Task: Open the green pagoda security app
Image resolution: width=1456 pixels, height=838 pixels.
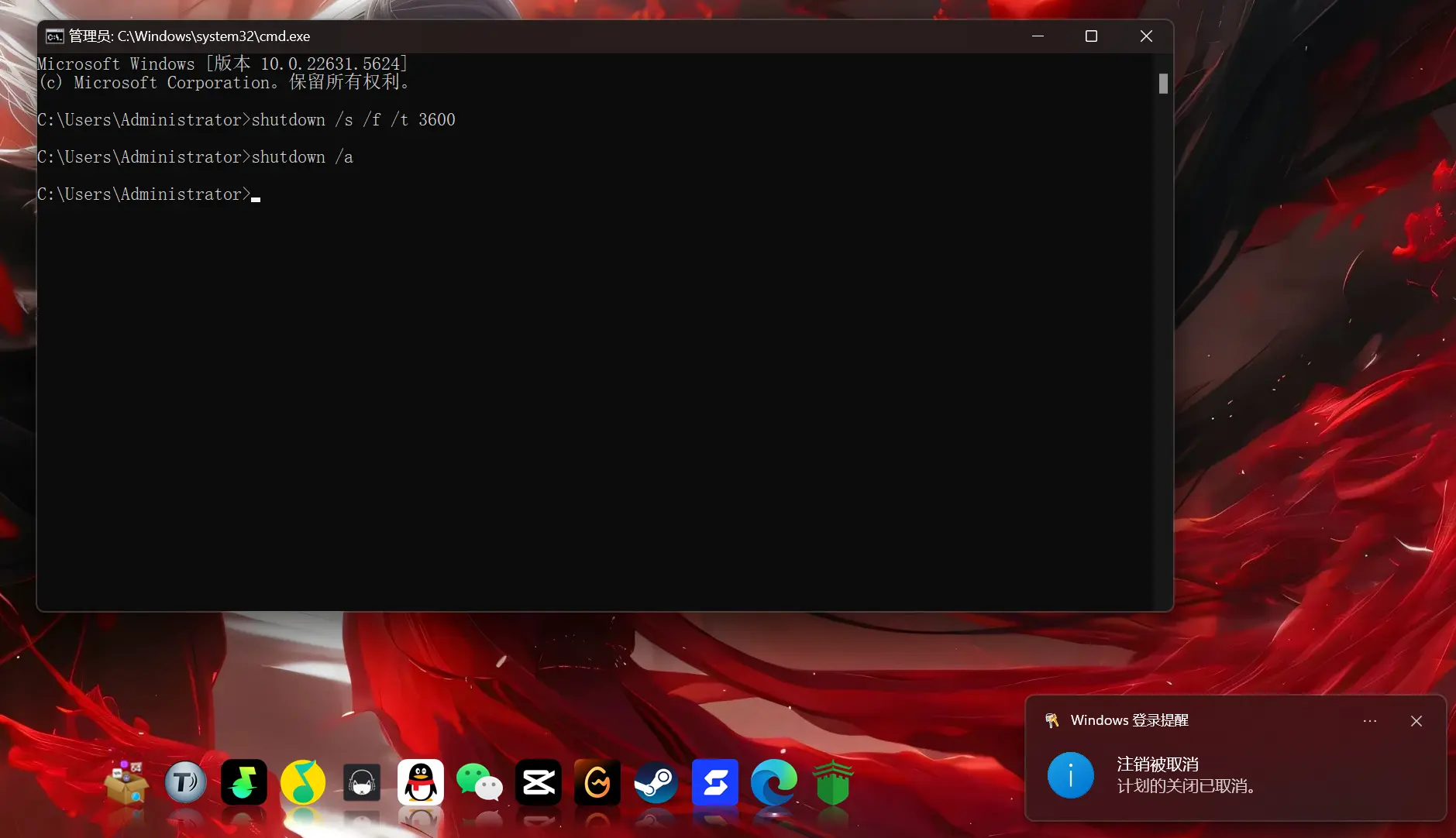Action: [x=833, y=782]
